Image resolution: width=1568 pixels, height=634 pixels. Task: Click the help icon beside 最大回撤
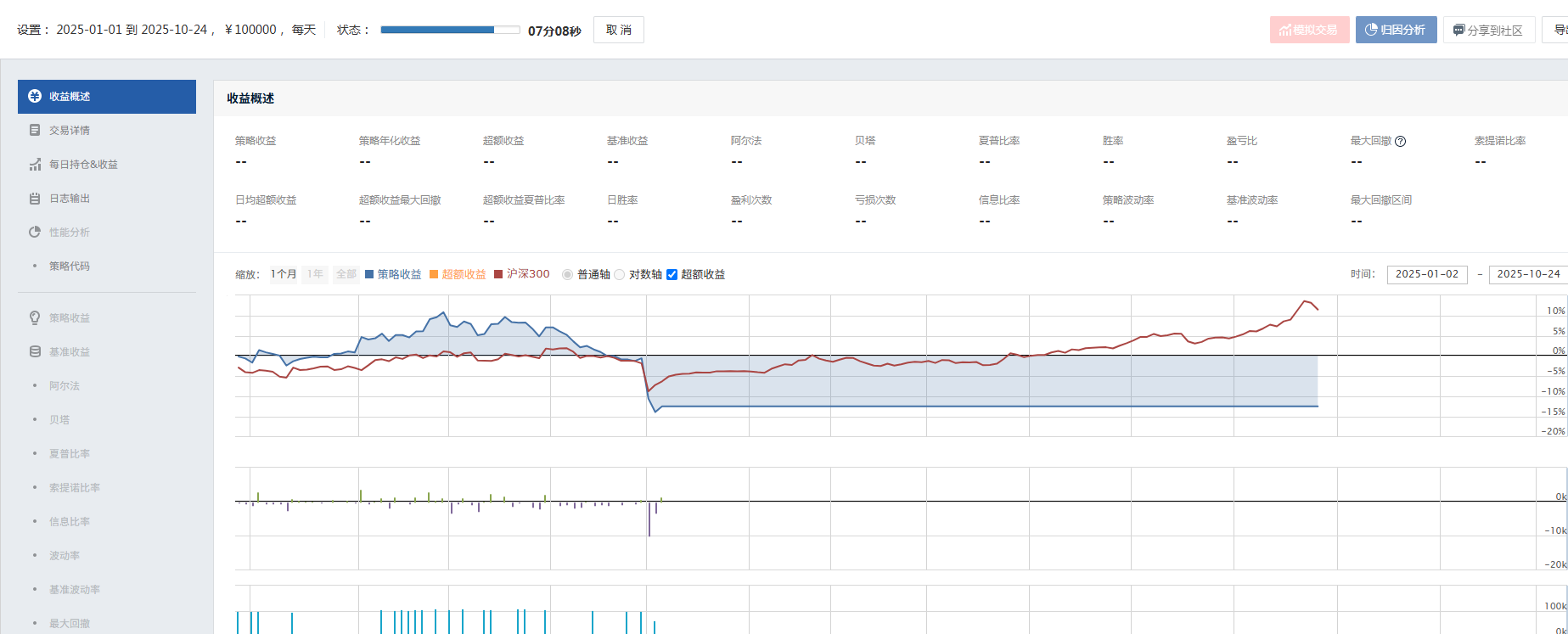[x=1401, y=142]
